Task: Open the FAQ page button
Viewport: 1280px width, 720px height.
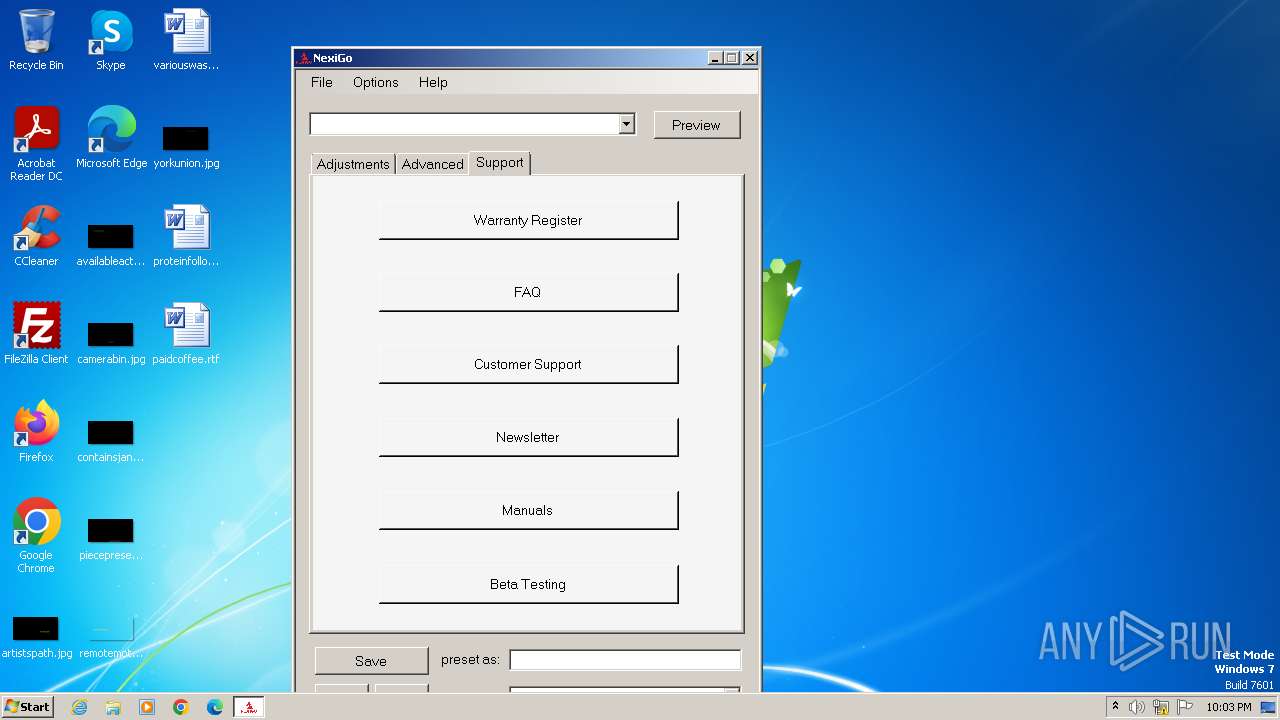Action: click(528, 292)
